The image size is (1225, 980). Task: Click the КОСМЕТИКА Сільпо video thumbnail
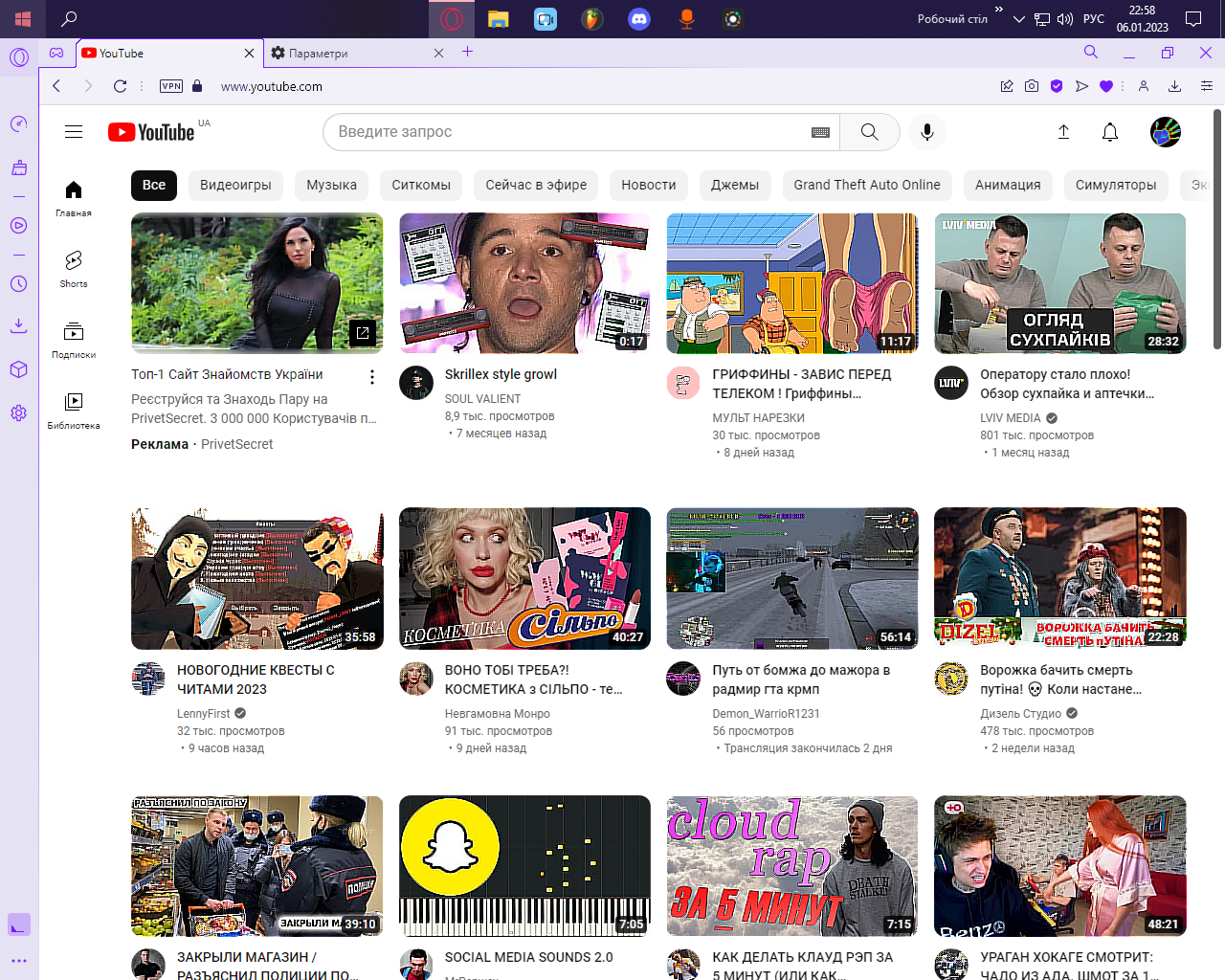(524, 579)
